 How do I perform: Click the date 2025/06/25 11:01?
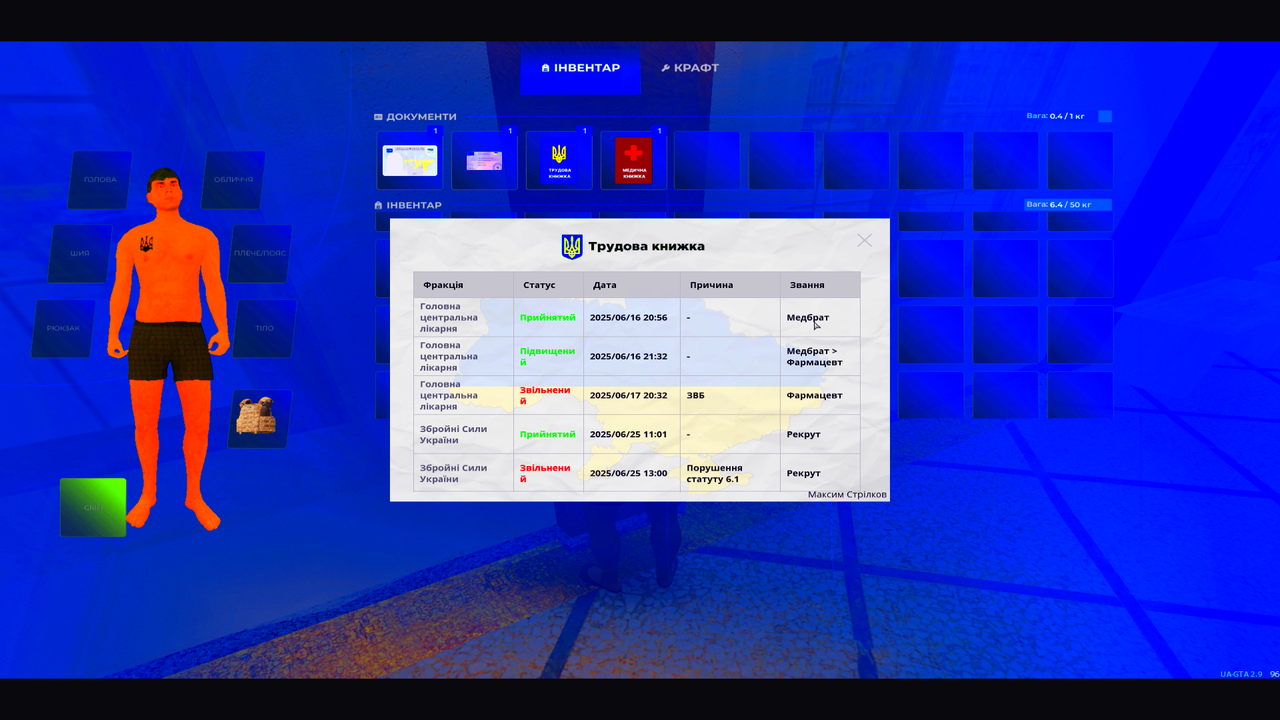coord(629,434)
